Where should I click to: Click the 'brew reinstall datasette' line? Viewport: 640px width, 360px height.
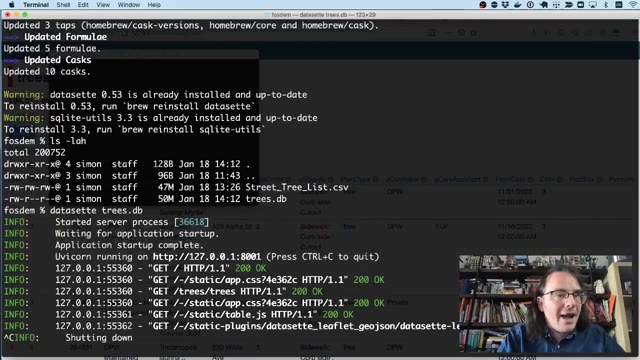click(x=129, y=106)
